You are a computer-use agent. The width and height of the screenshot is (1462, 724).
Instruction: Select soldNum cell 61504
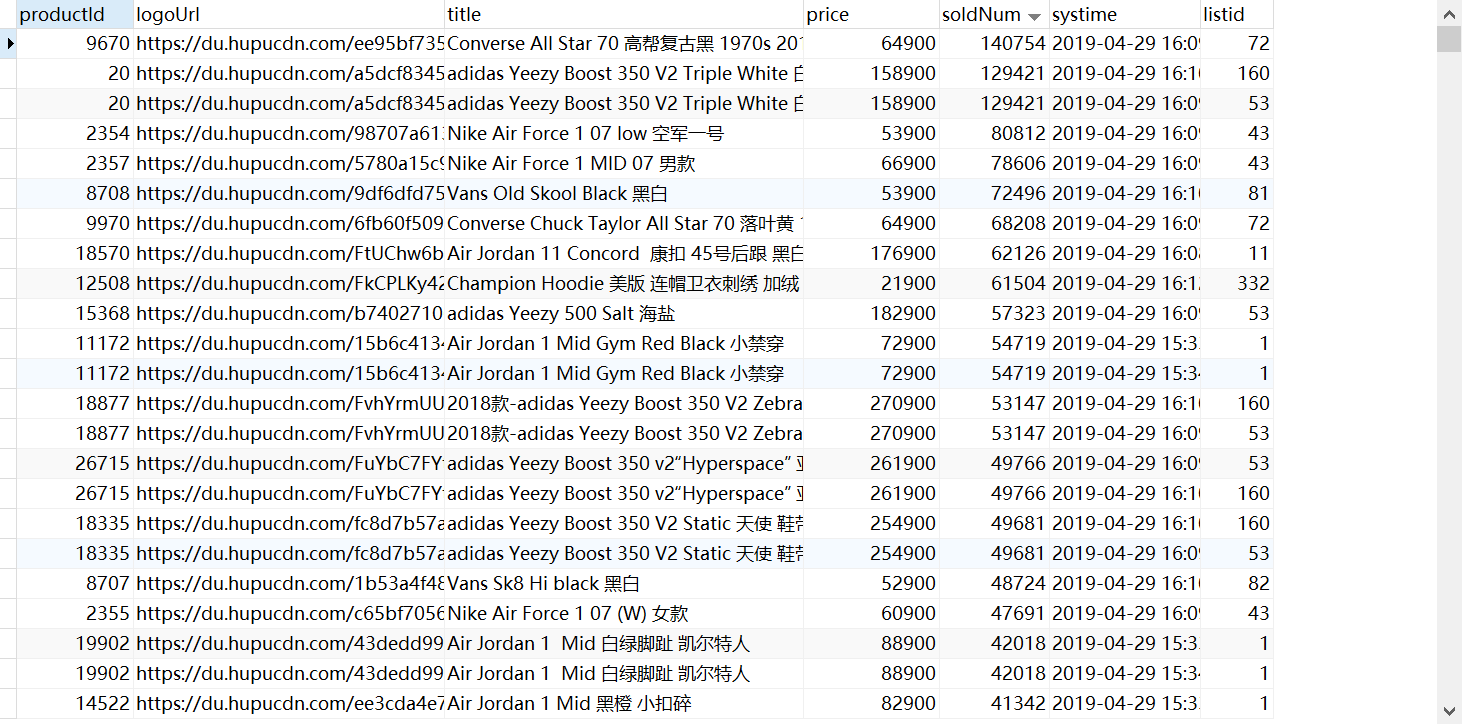[x=994, y=284]
